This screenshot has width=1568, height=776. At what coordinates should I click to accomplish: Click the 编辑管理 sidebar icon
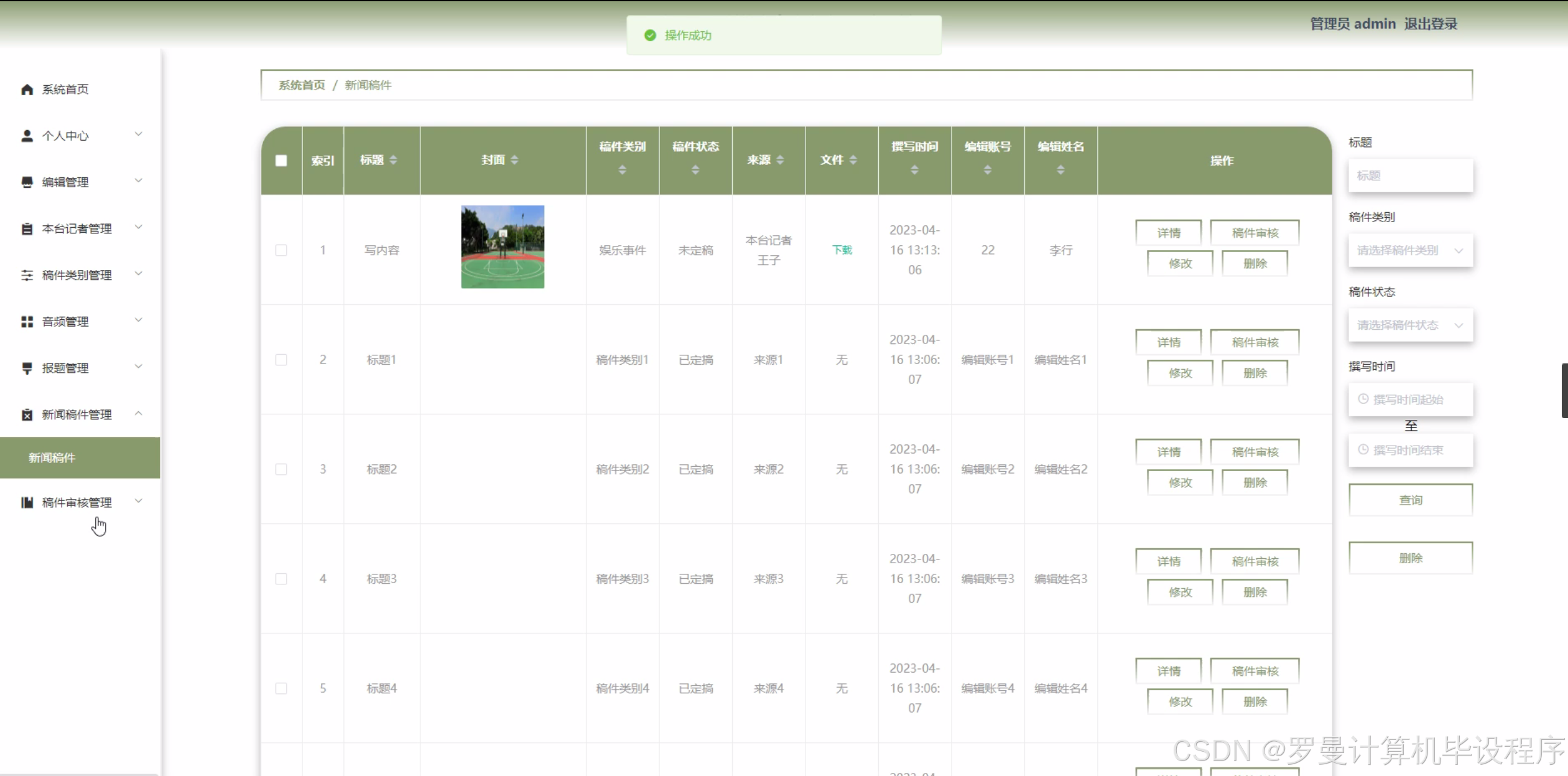27,182
